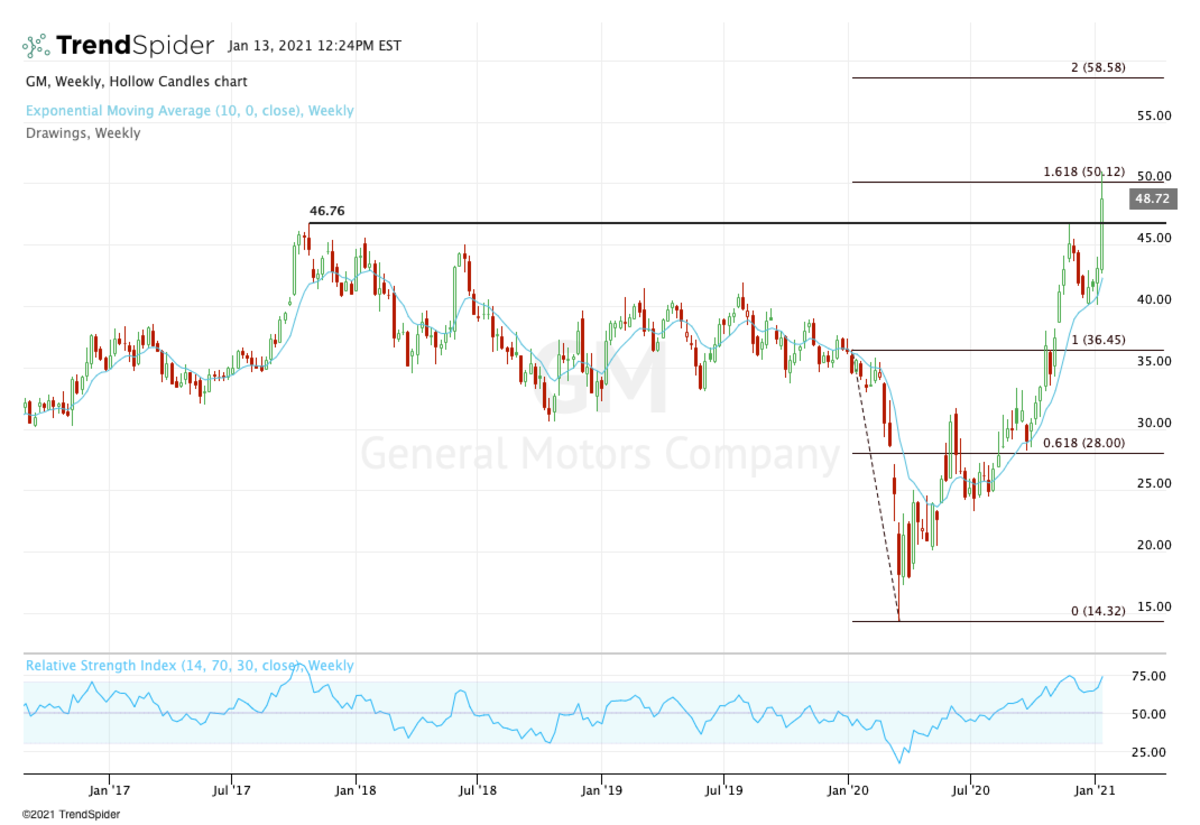Screen dimensions: 1200x825
Task: Click the 55.00 price axis label
Action: coord(1154,116)
